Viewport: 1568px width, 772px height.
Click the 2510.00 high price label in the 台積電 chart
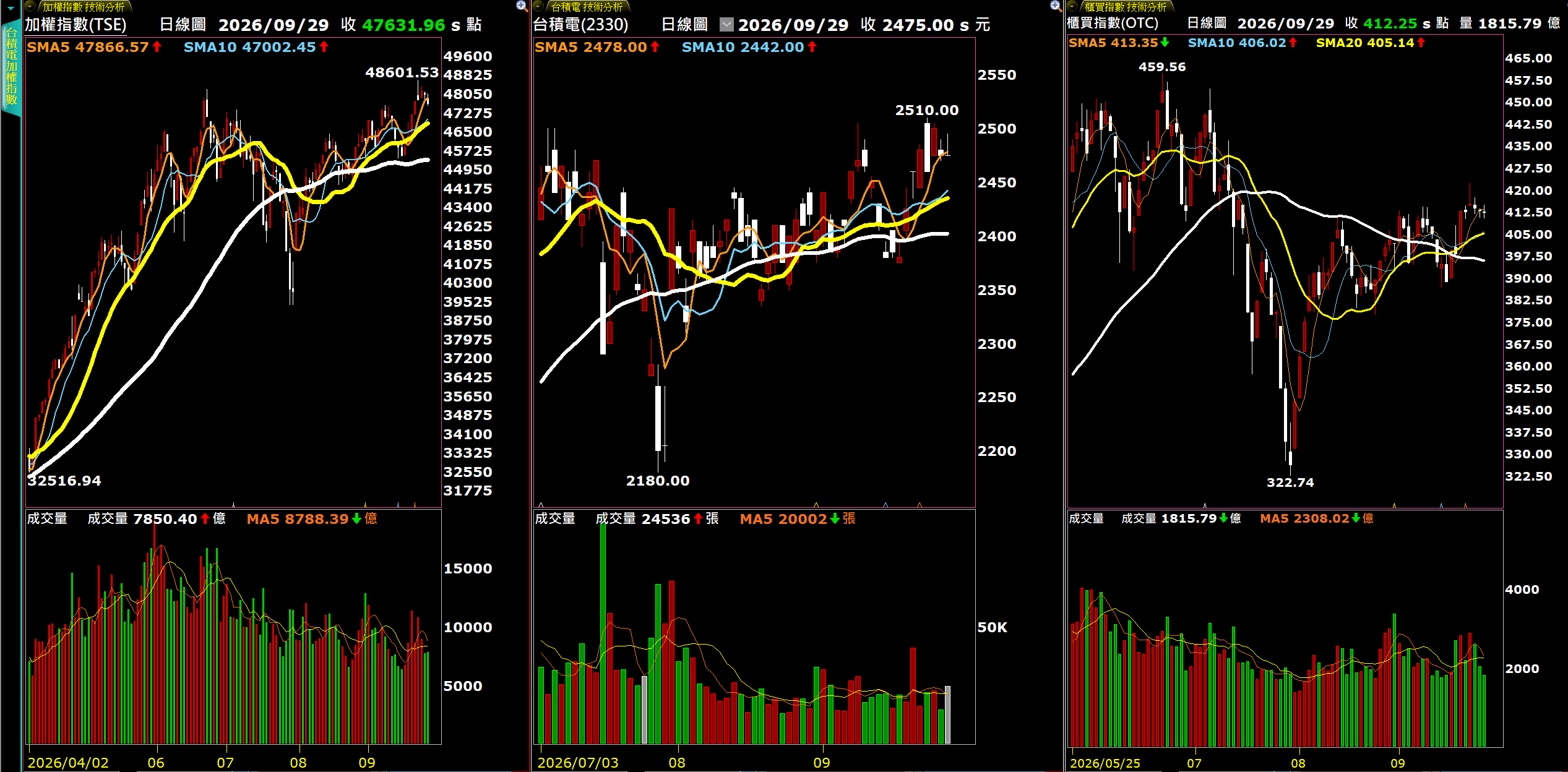[x=926, y=111]
